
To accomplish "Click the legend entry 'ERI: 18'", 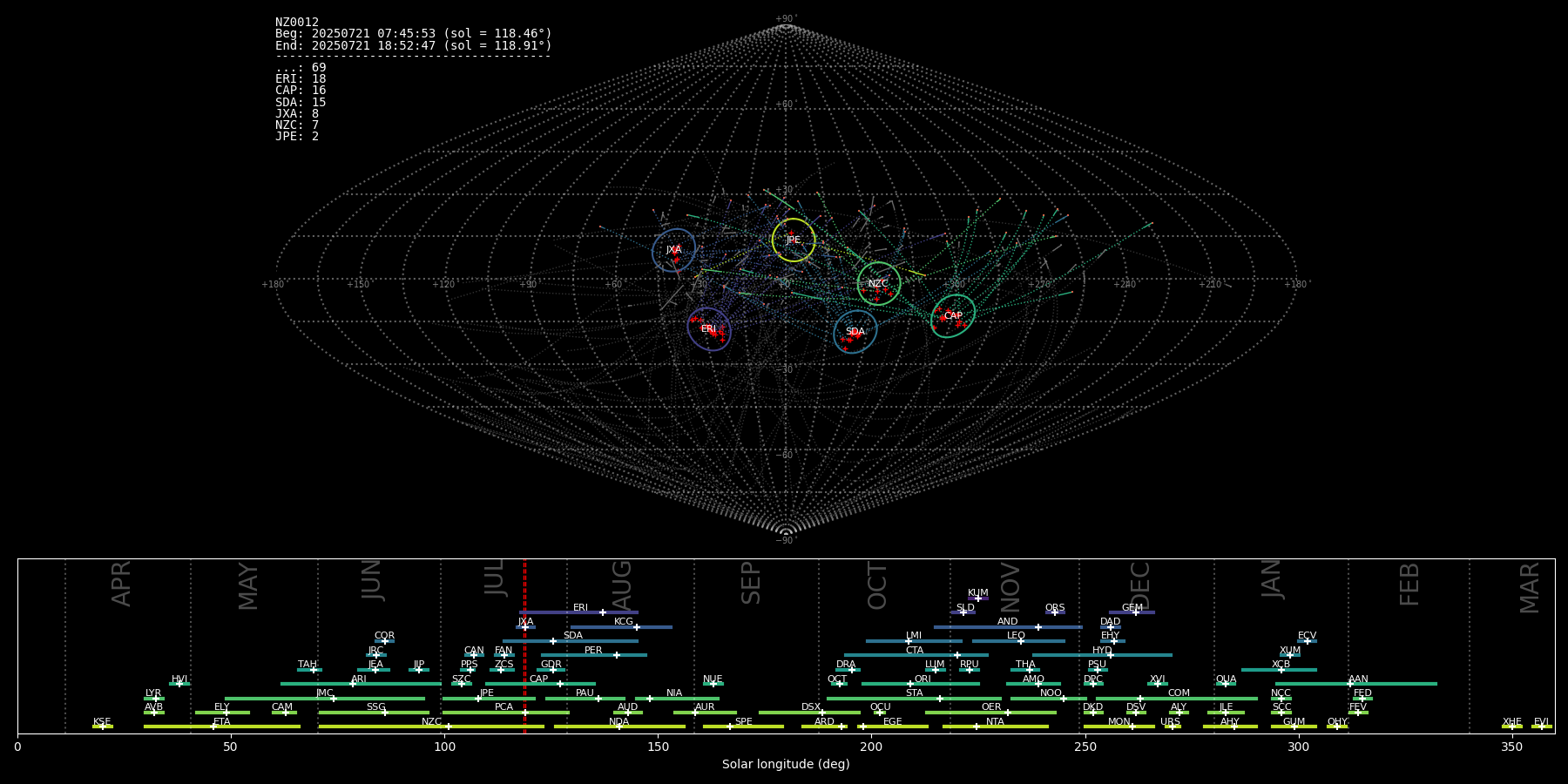I will point(301,79).
